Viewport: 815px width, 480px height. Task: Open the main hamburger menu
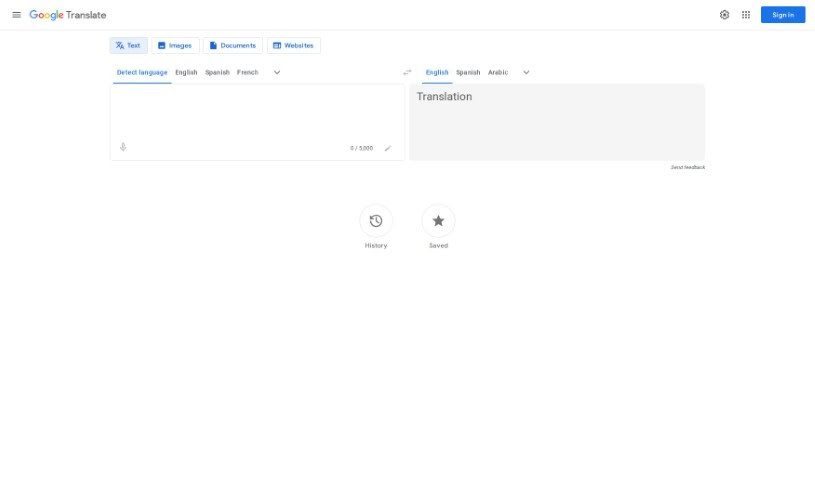tap(17, 15)
